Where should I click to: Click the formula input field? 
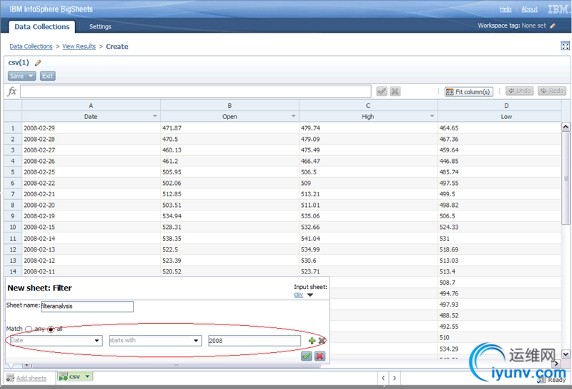point(196,91)
